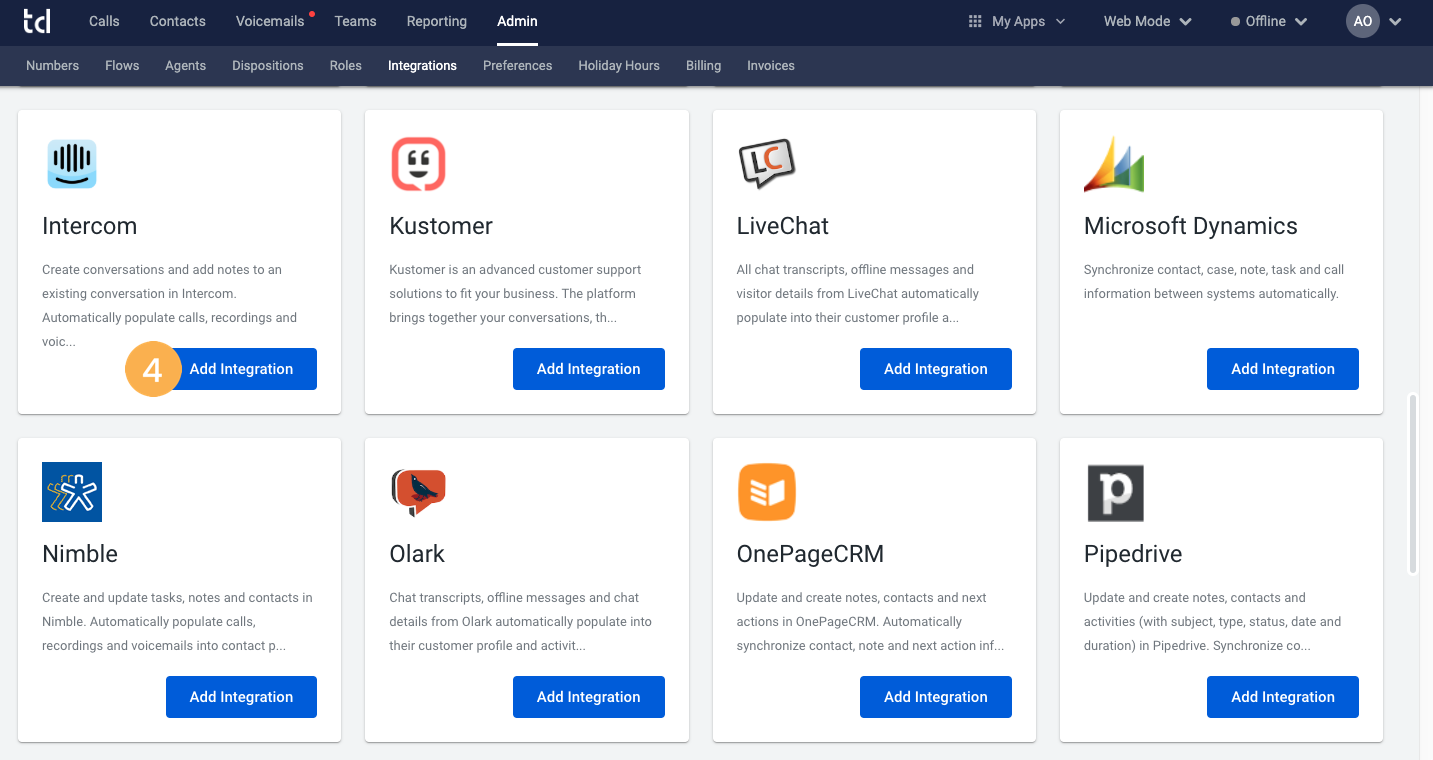
Task: Click the OnePageCRM card title
Action: click(x=810, y=554)
